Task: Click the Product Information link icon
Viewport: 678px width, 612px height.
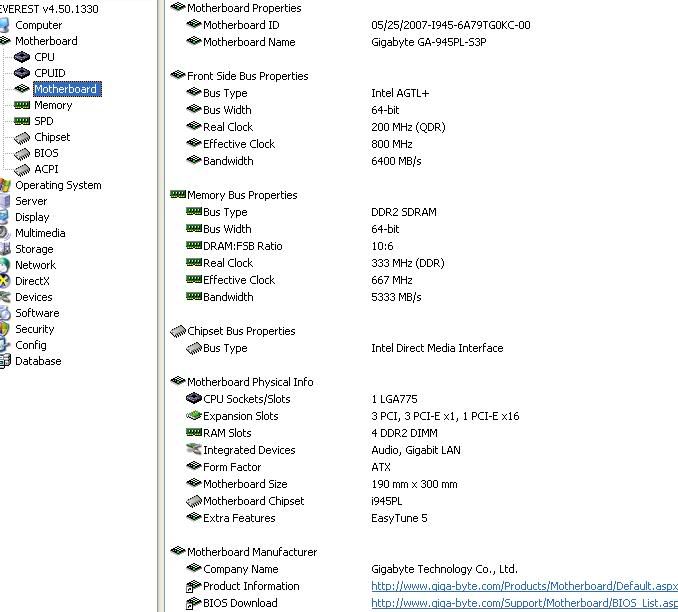Action: pos(194,586)
